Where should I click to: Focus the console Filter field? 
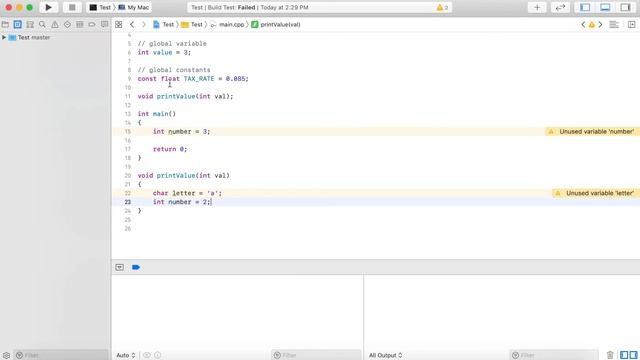554,355
